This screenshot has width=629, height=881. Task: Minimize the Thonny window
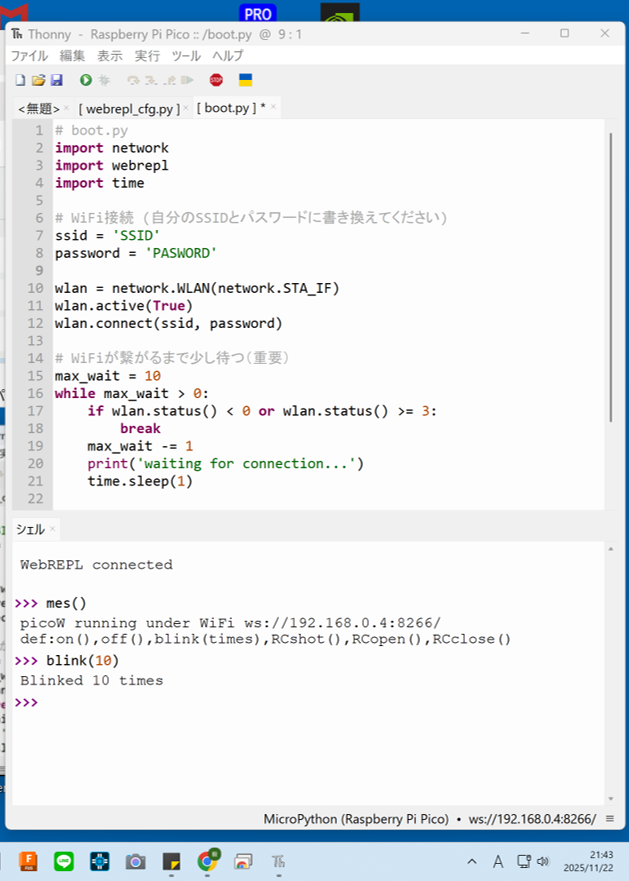coord(525,34)
